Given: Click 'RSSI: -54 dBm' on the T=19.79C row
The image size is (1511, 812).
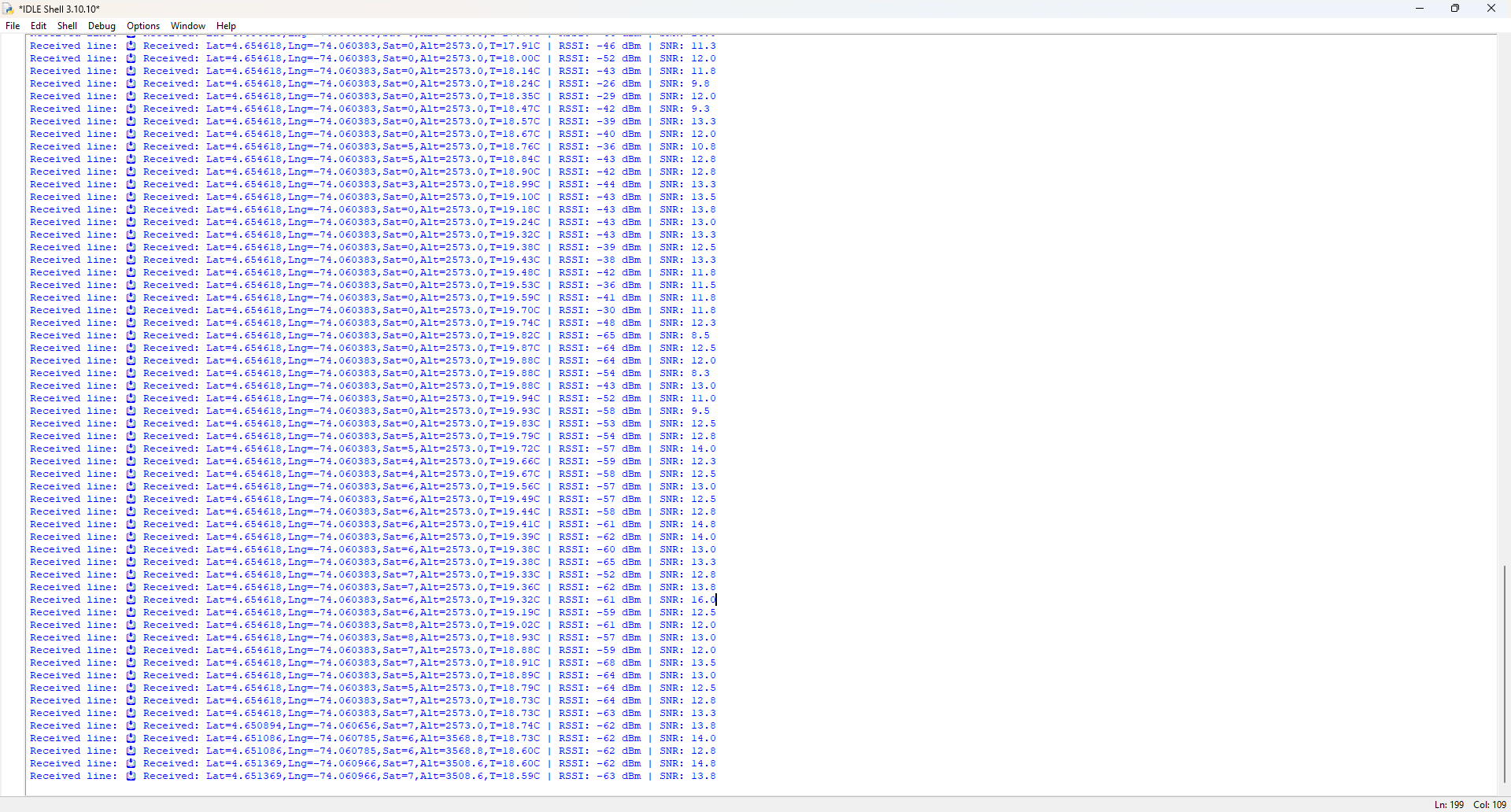Looking at the screenshot, I should click(600, 436).
